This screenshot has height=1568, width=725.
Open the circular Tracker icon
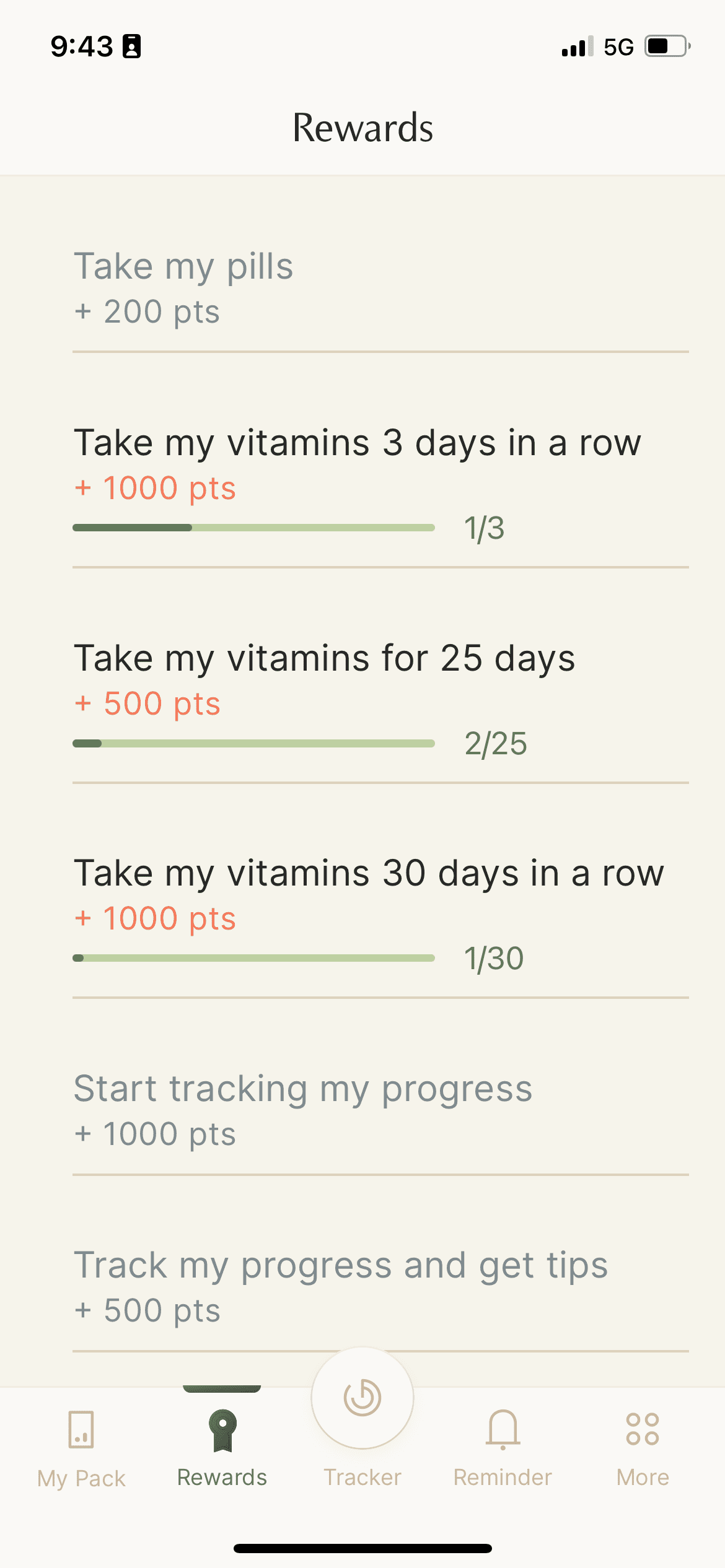(x=362, y=1398)
